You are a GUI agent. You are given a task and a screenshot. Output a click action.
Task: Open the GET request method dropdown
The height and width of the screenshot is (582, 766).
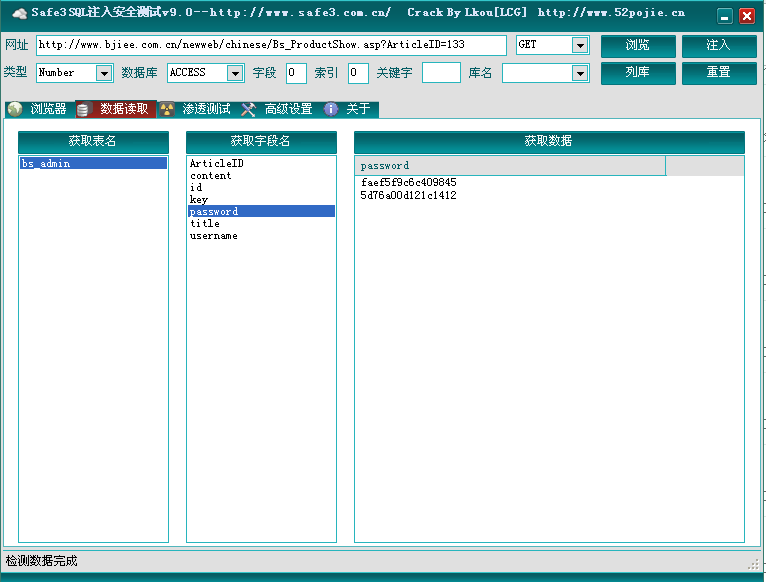[x=580, y=45]
